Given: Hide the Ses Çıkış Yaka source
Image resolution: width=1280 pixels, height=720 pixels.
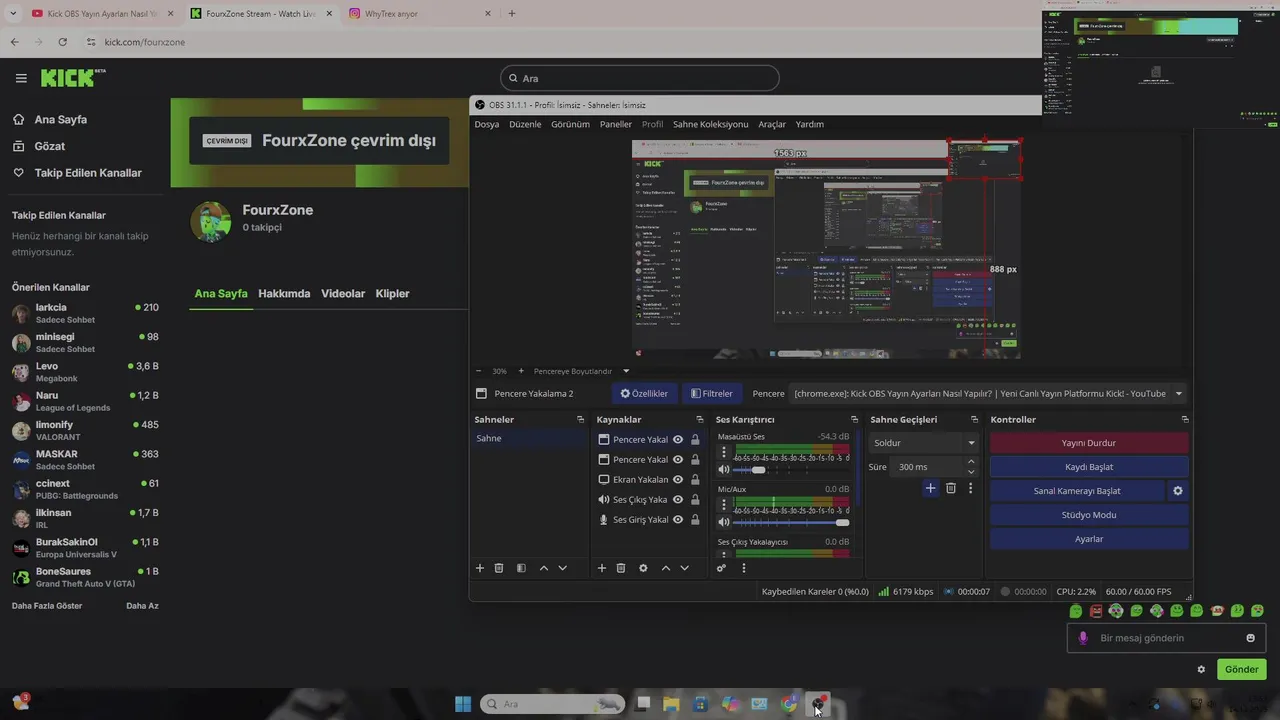Looking at the screenshot, I should click(678, 500).
